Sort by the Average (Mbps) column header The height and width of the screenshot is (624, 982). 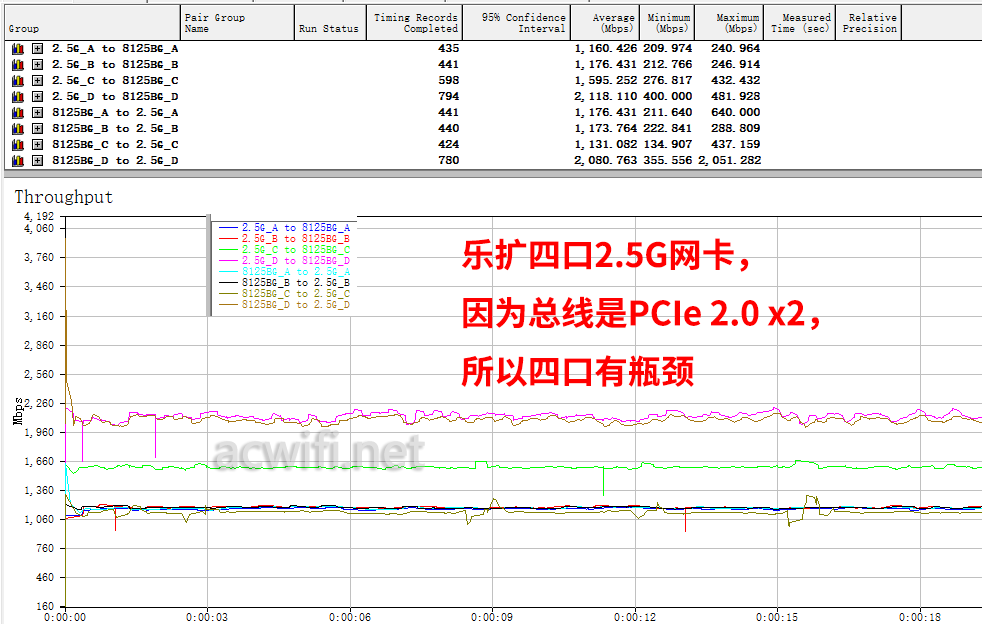coord(604,23)
